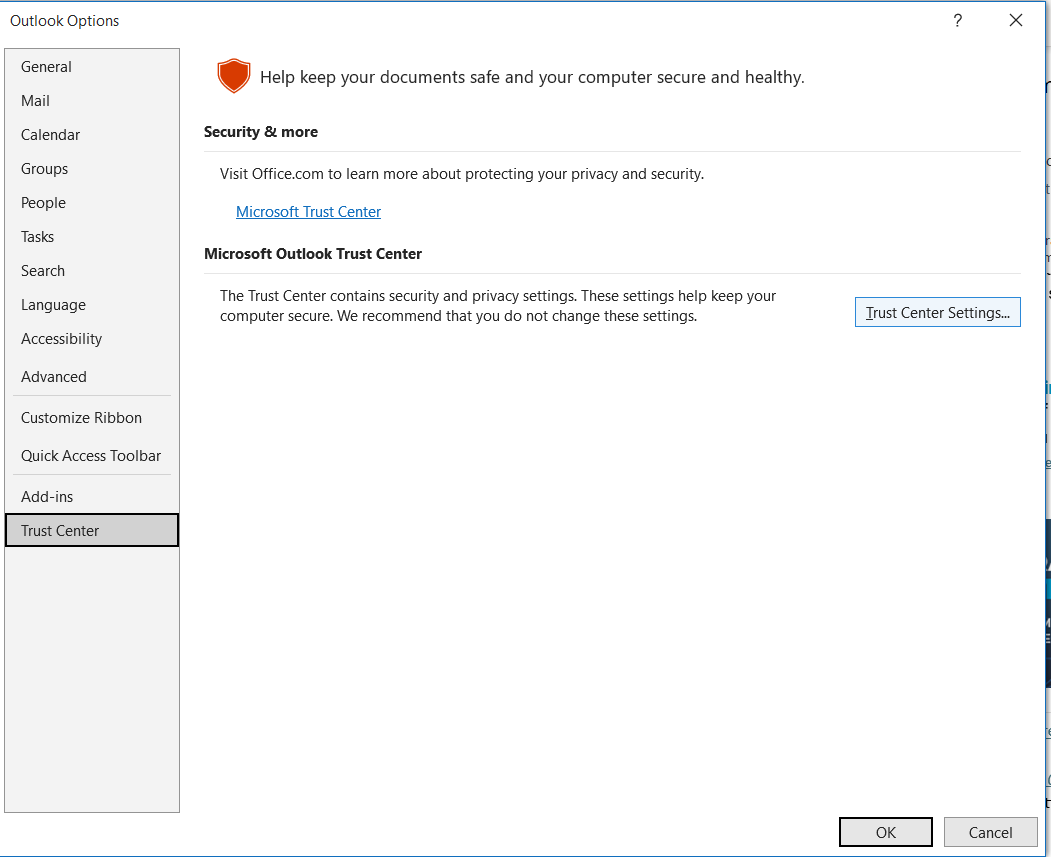Open the Search options category
The image size is (1051, 857).
92,271
